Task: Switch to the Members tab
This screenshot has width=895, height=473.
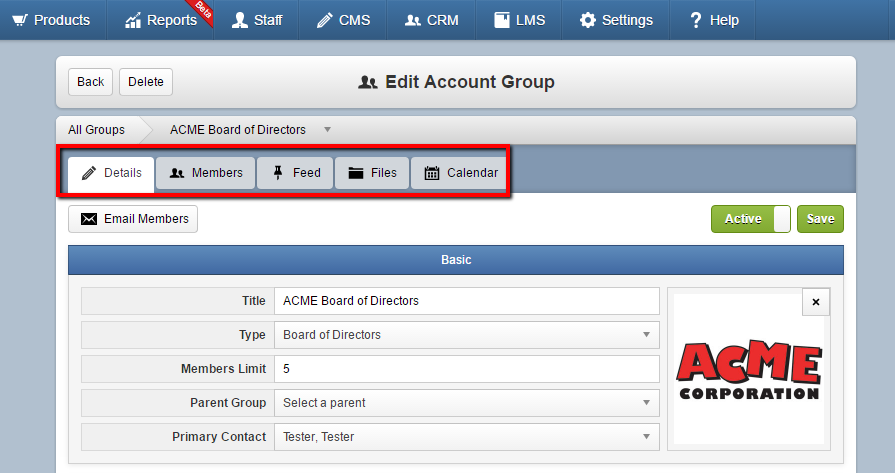Action: click(206, 173)
